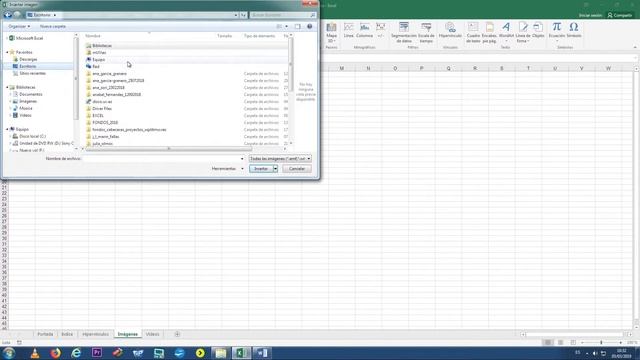The image size is (640, 360).
Task: Insert an Objeto from ribbon
Action: tap(538, 30)
